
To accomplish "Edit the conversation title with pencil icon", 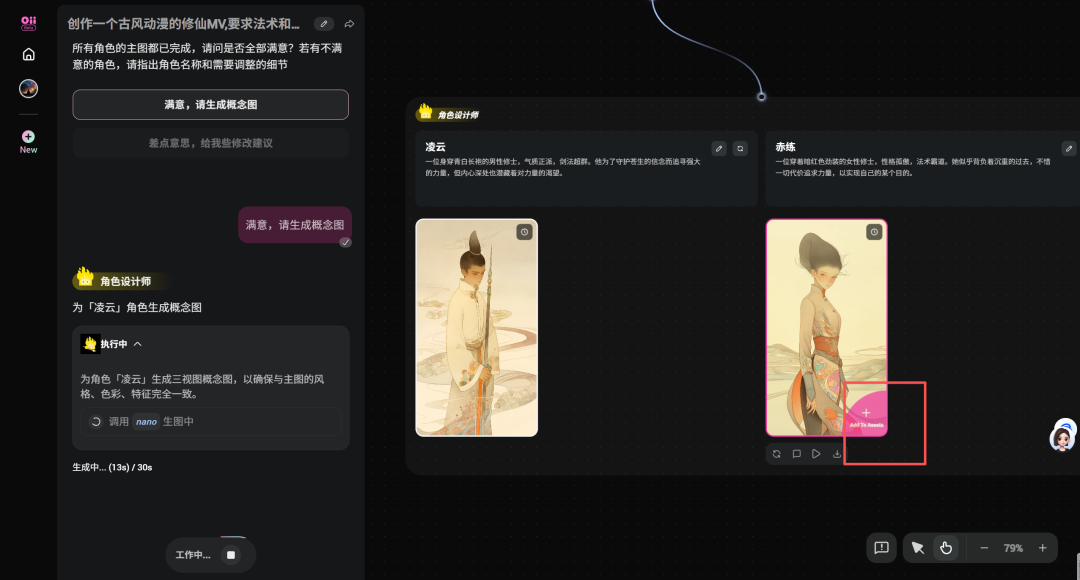I will pos(324,24).
